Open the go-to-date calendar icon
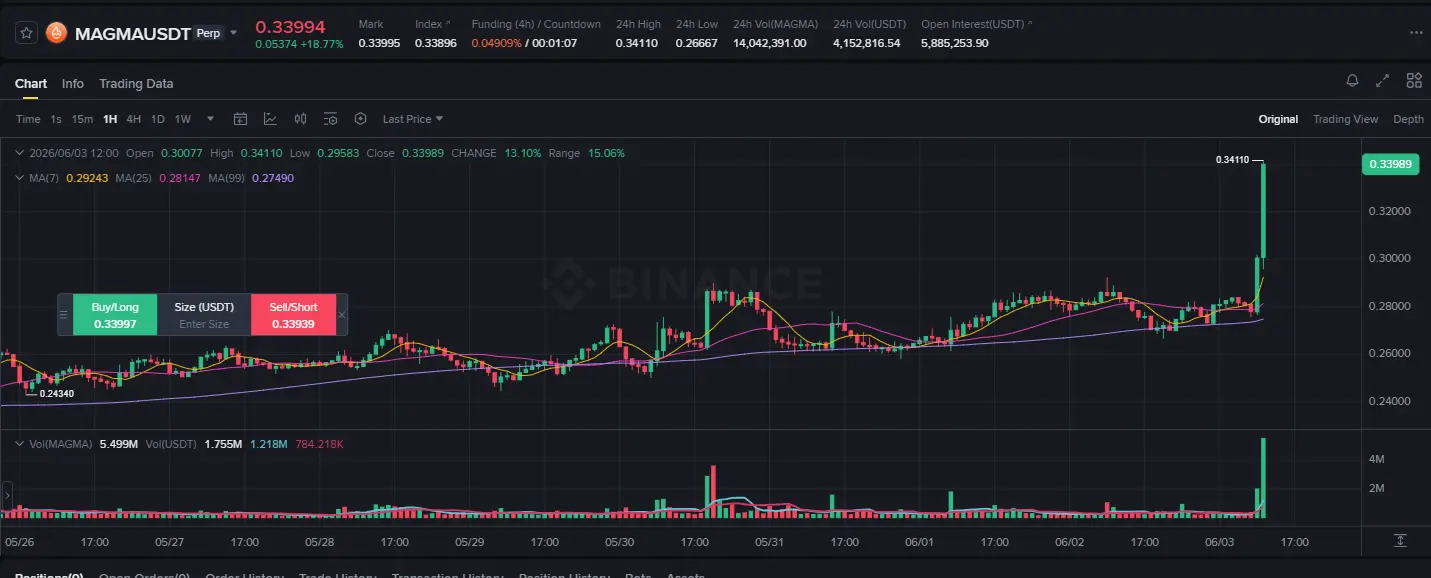This screenshot has height=578, width=1431. click(x=240, y=119)
